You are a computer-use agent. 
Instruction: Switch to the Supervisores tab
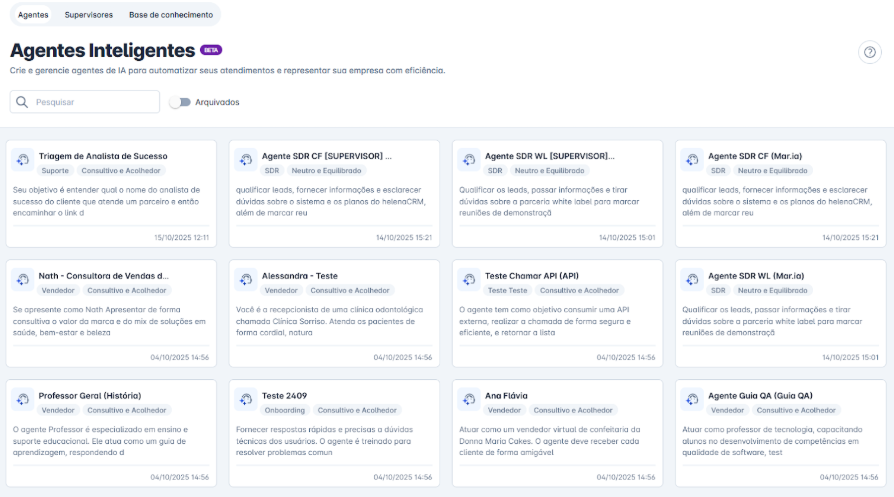tap(88, 15)
